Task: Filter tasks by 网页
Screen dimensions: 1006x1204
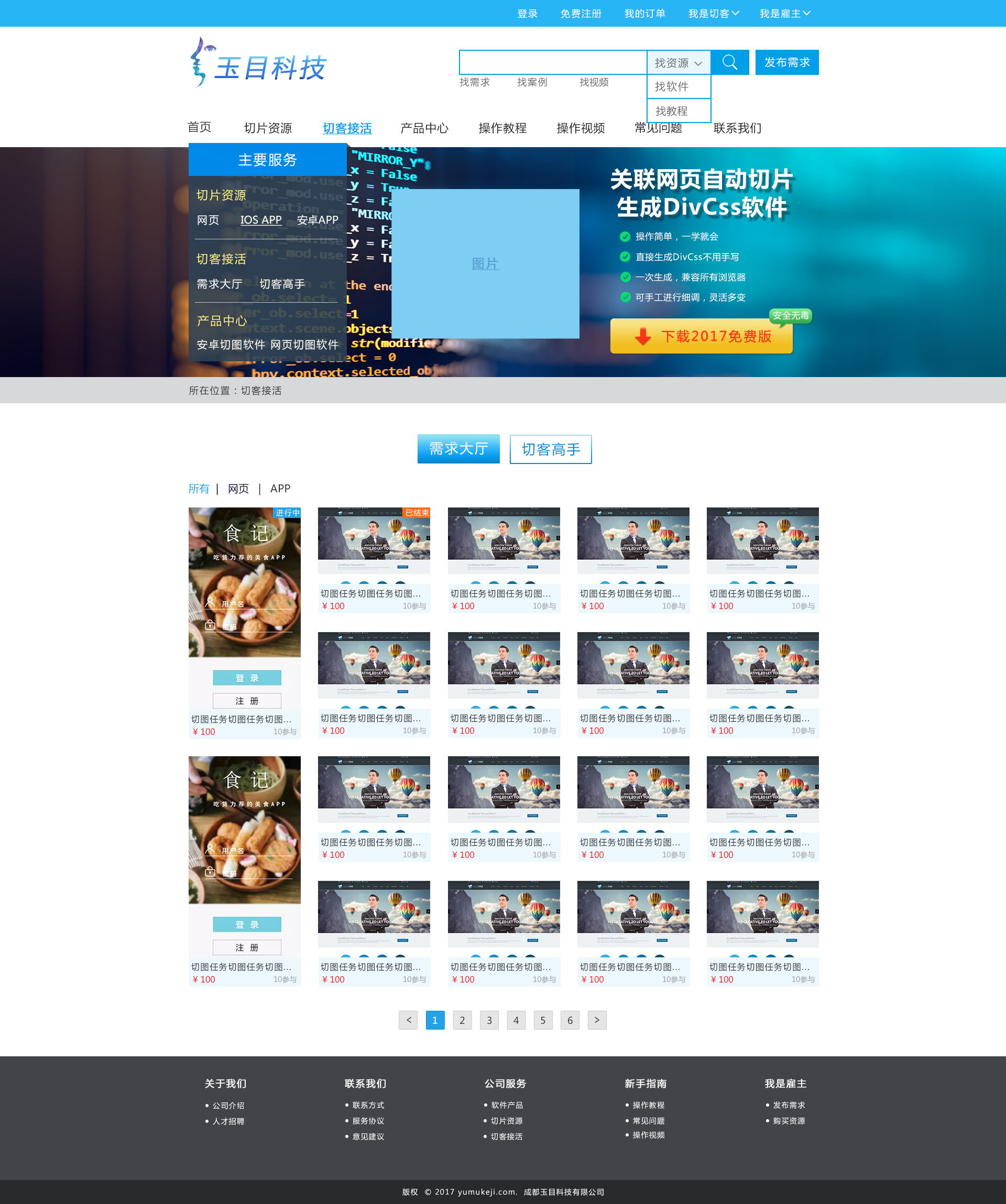Action: (x=238, y=489)
